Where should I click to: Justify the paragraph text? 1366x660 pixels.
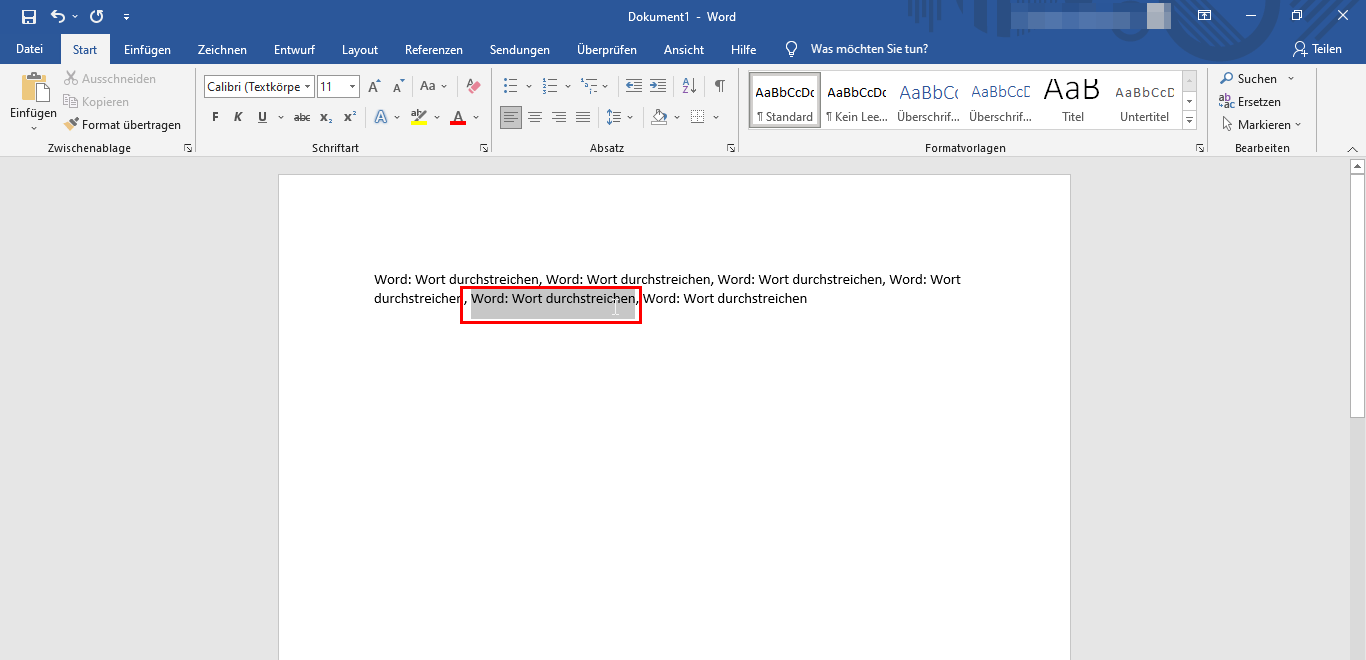[x=583, y=118]
